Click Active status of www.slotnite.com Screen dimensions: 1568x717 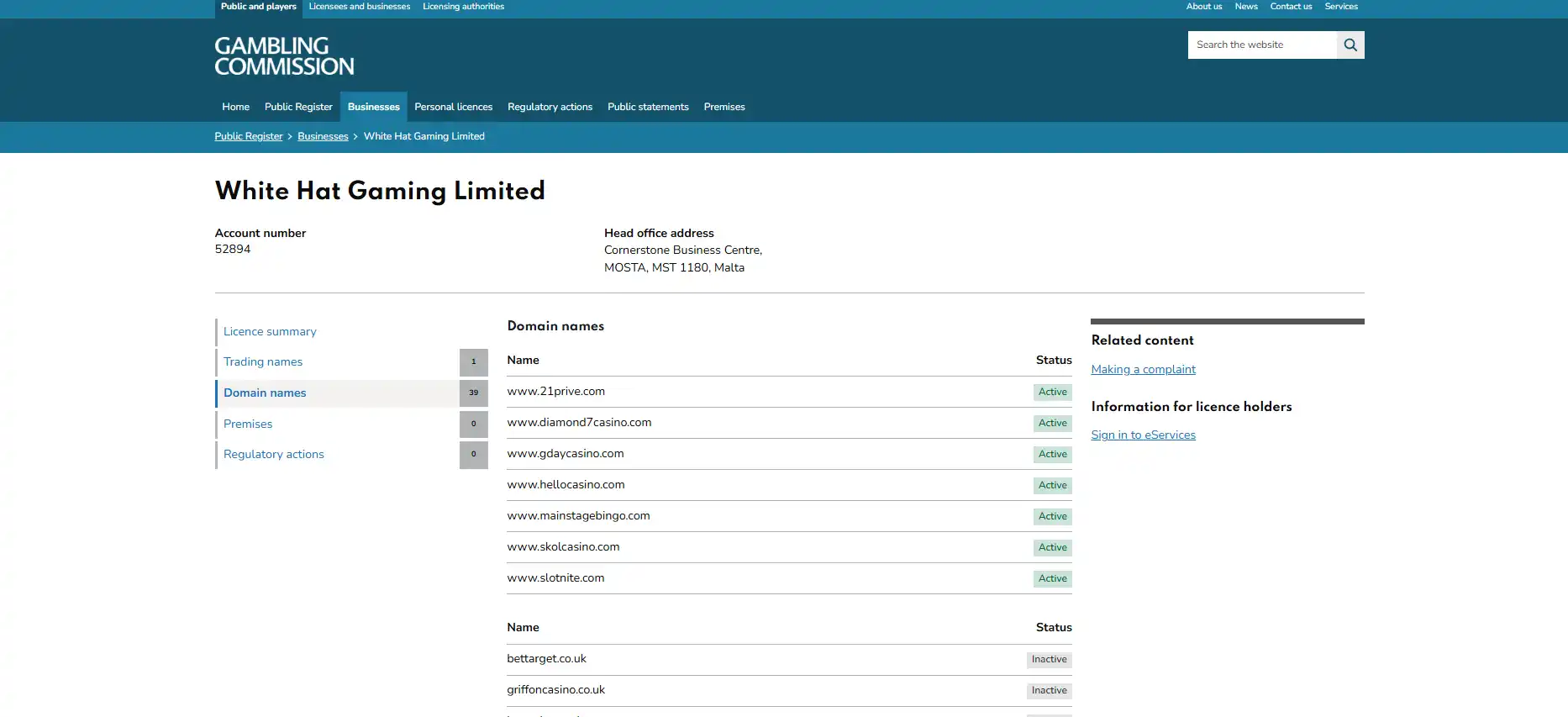pyautogui.click(x=1052, y=579)
